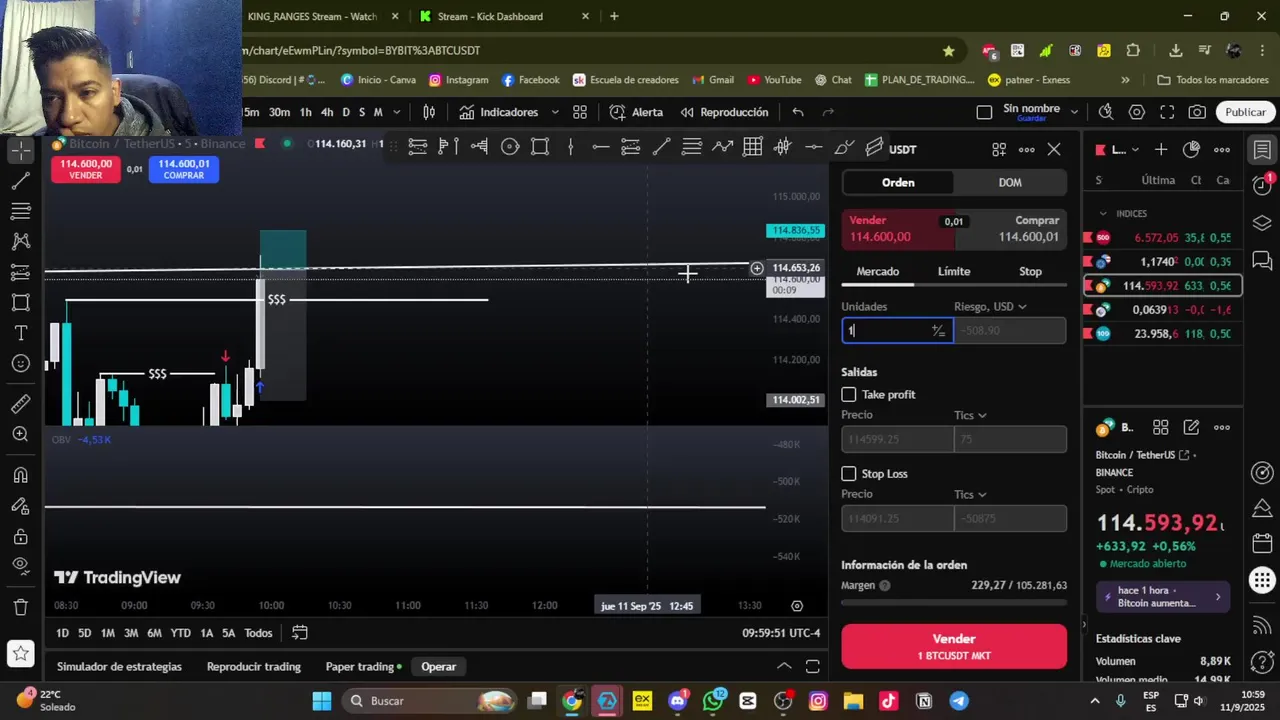Viewport: 1280px width, 720px height.
Task: Select the Límite order type tab
Action: point(954,271)
